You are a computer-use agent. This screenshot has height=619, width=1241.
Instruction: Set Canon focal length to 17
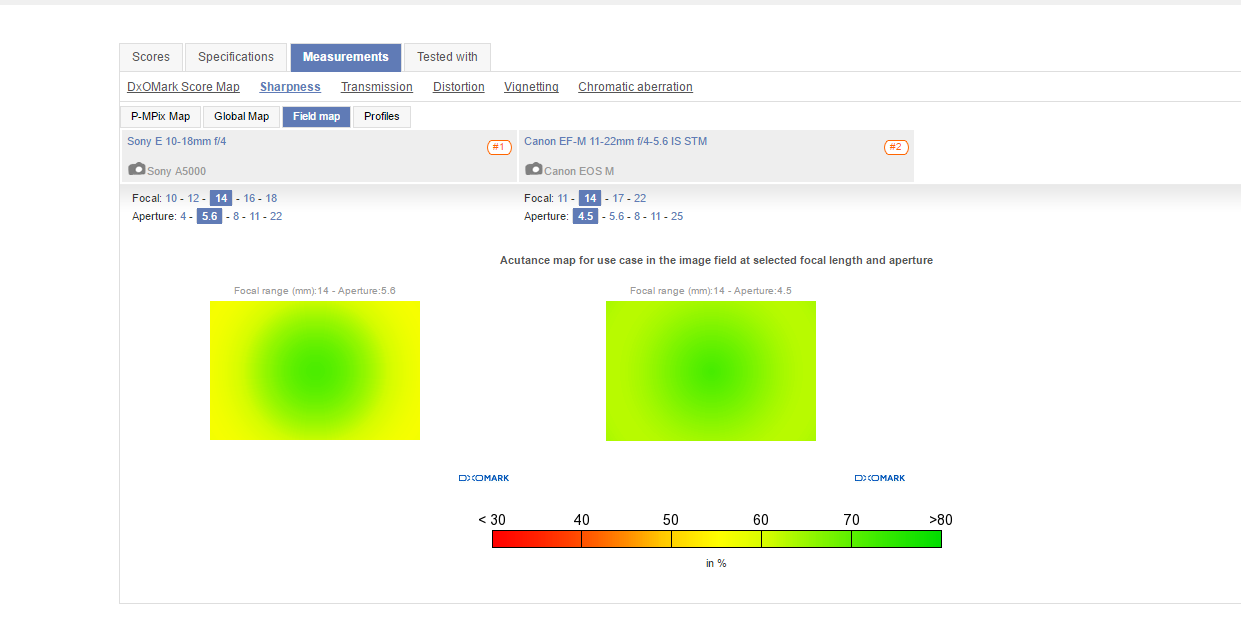click(618, 198)
